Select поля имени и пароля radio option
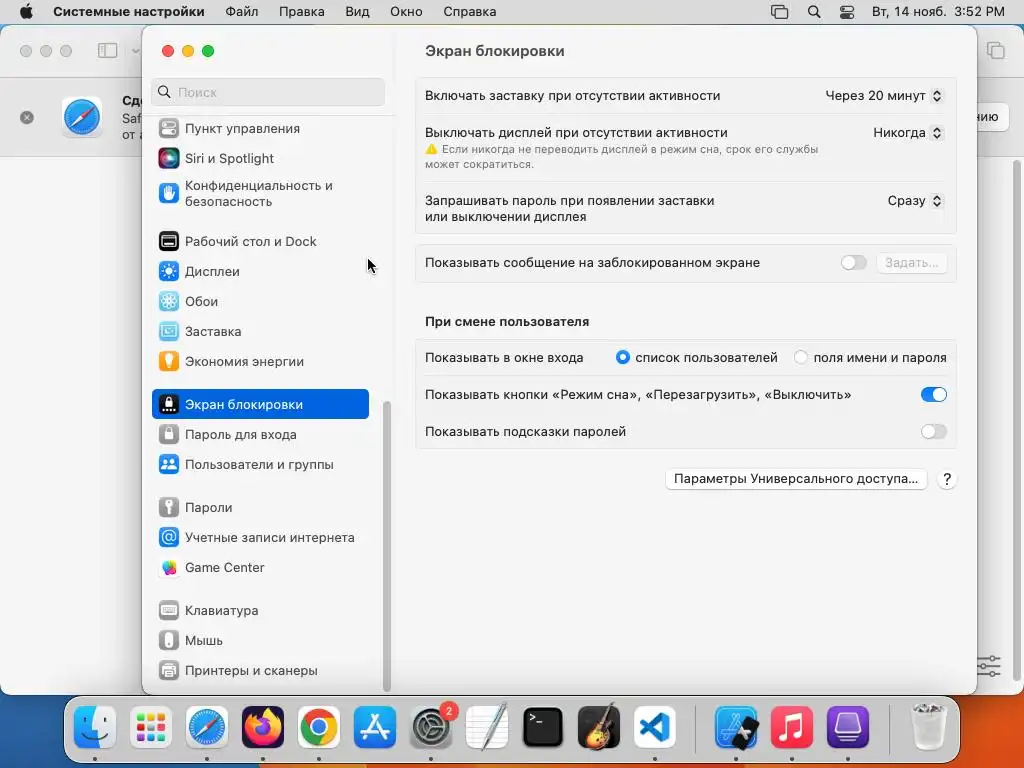The image size is (1024, 768). [801, 358]
